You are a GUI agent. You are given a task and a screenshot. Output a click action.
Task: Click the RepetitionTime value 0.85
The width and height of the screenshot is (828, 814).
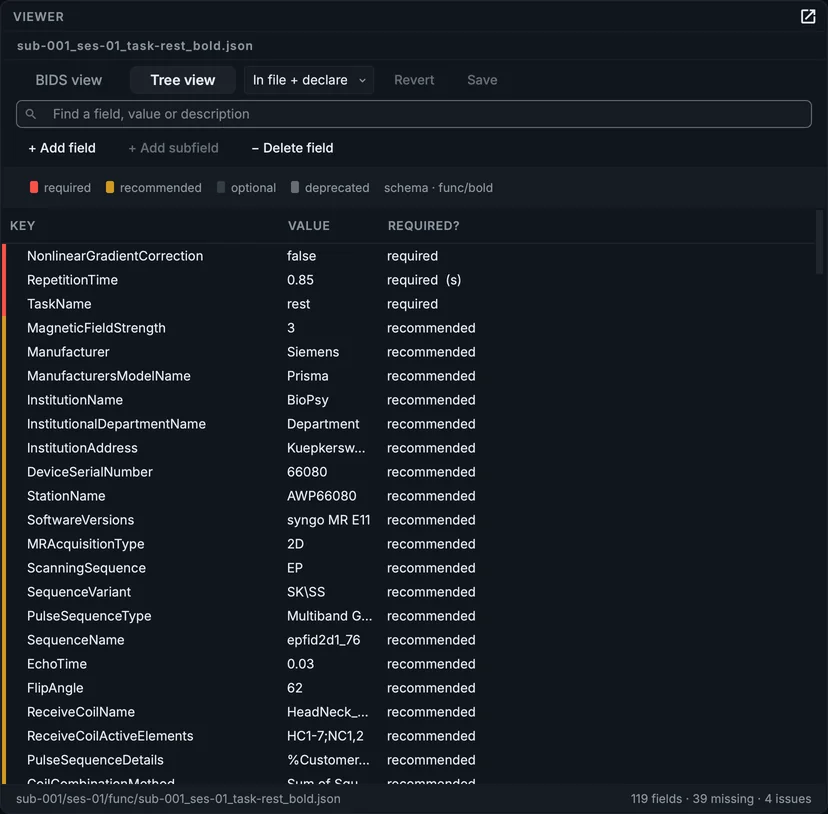[x=300, y=280]
